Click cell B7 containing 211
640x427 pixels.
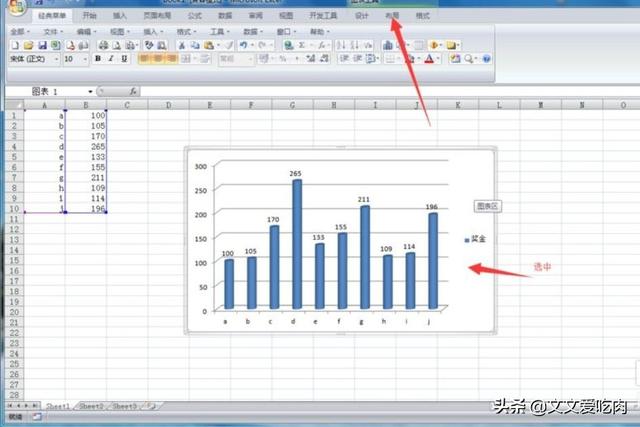[86, 178]
